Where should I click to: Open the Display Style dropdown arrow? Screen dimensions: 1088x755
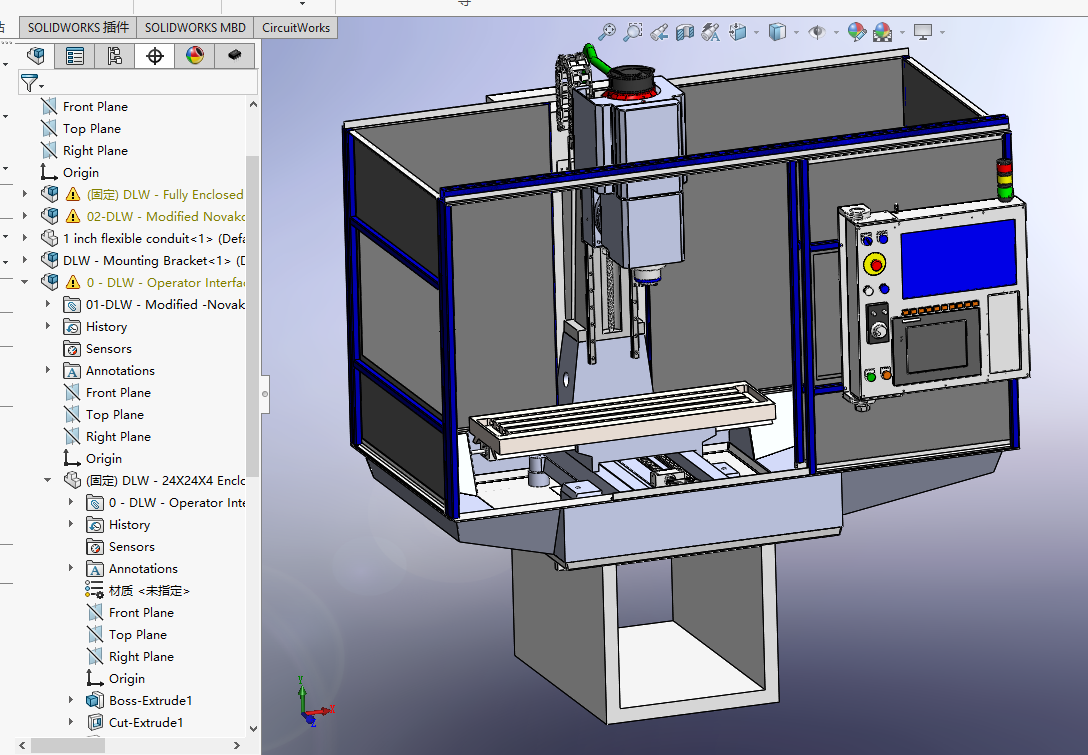pyautogui.click(x=796, y=32)
